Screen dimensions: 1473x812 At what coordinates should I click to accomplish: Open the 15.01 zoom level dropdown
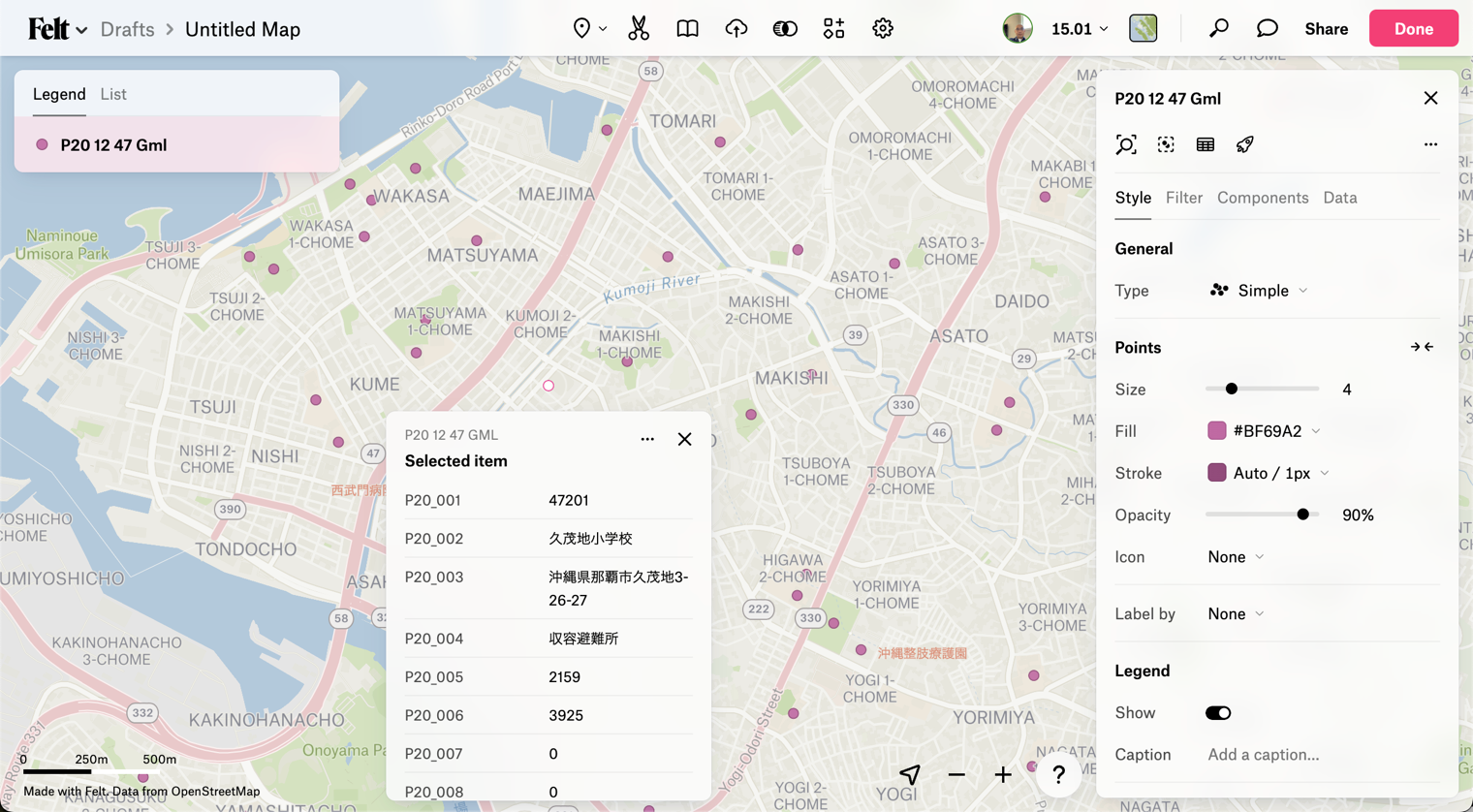tap(1081, 29)
